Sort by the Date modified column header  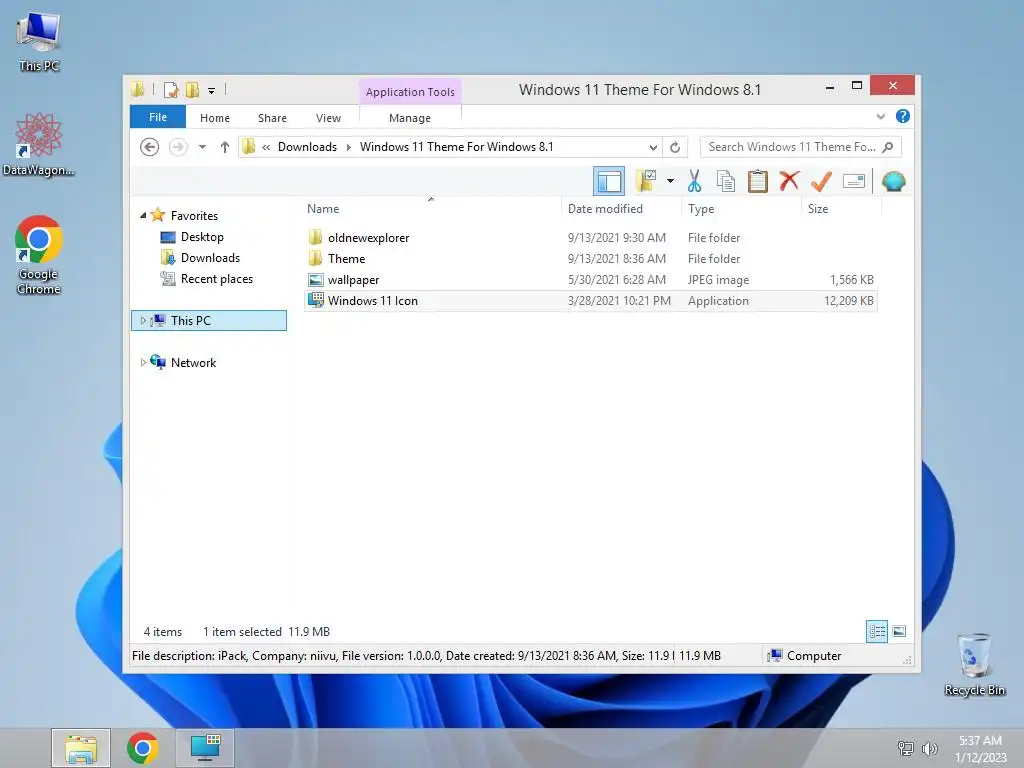pyautogui.click(x=605, y=209)
